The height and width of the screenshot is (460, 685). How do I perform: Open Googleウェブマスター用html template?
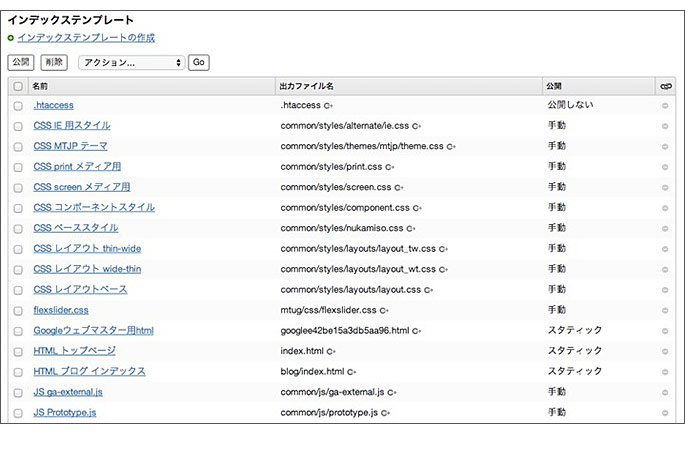(x=93, y=331)
